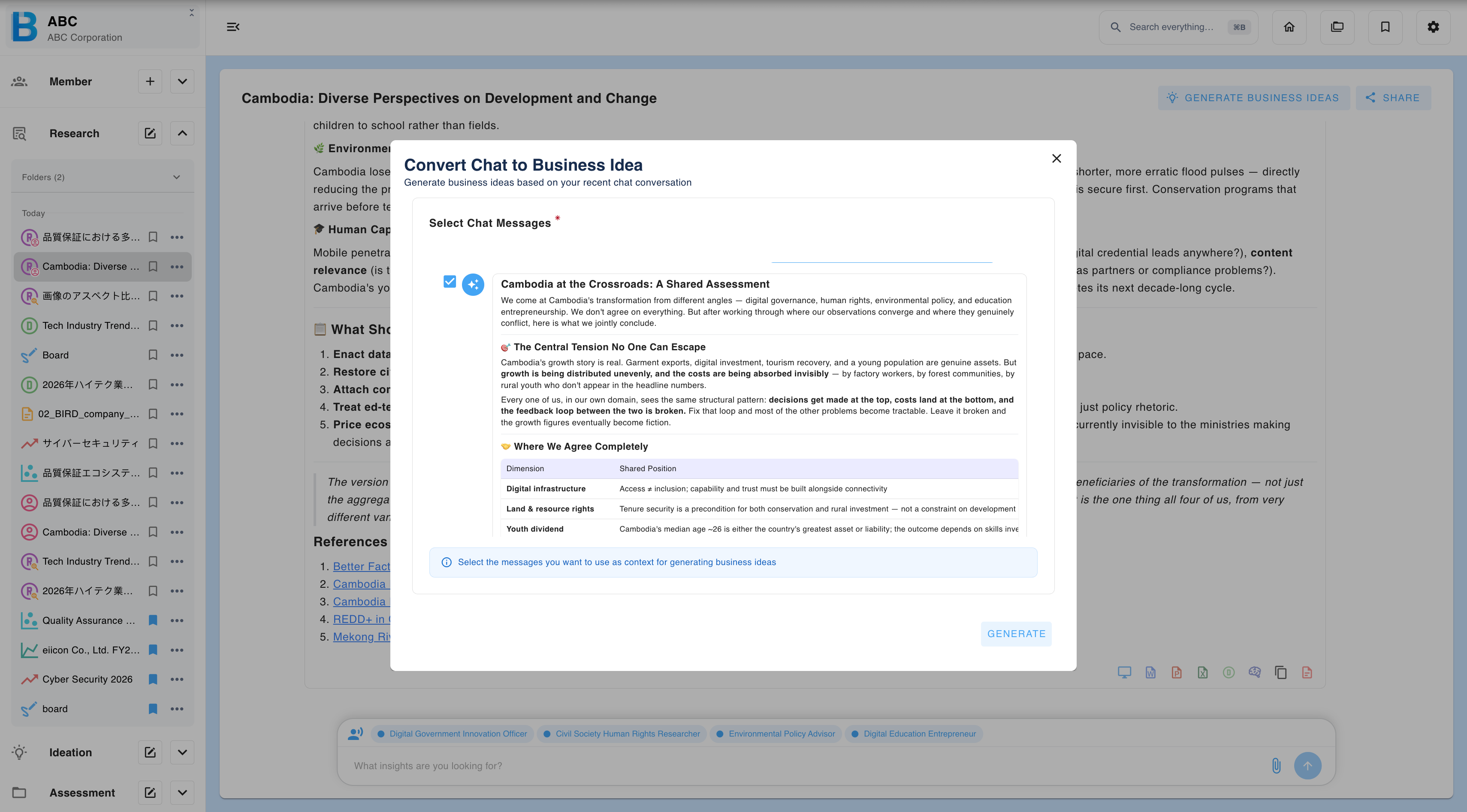The width and height of the screenshot is (1467, 812).
Task: Click the Generate button in the dialog
Action: 1016,634
